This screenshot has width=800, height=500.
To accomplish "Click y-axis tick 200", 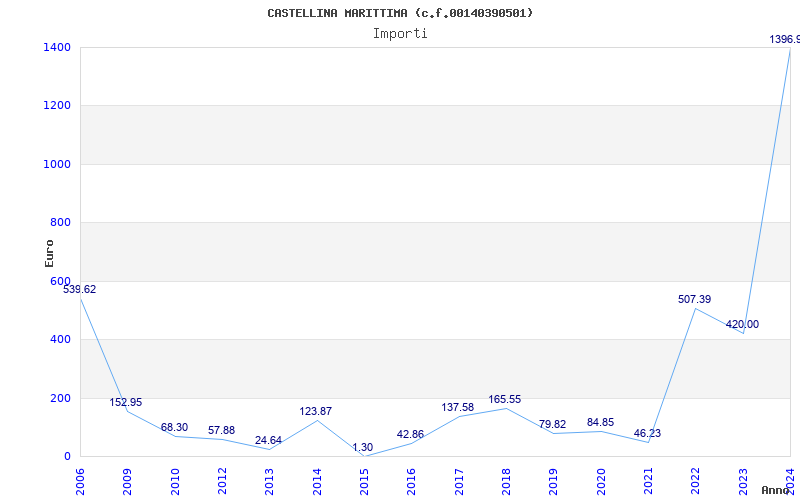I will click(60, 398).
